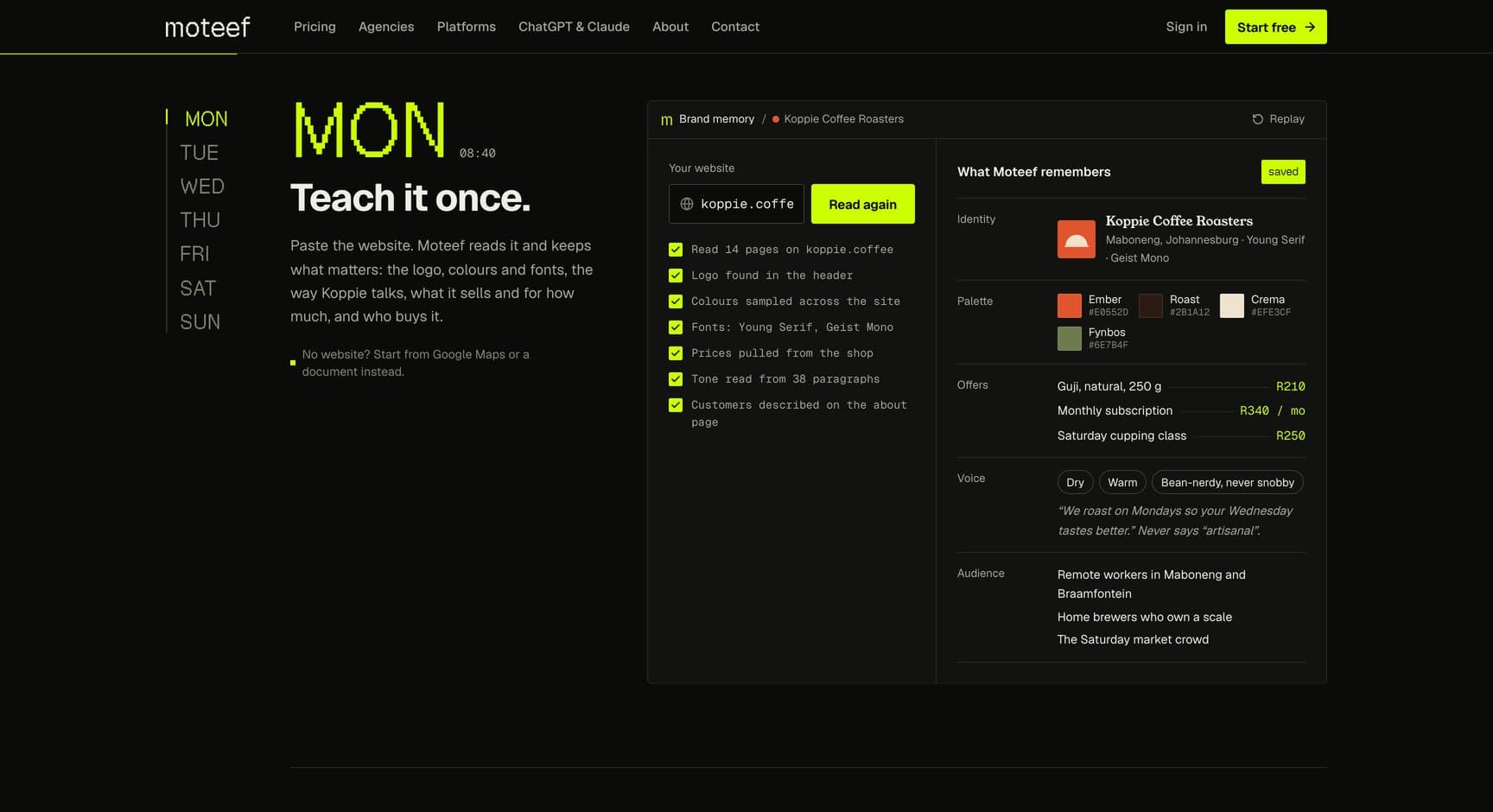Toggle the 'Read 14 pages' checkbox
This screenshot has width=1493, height=812.
coord(676,250)
